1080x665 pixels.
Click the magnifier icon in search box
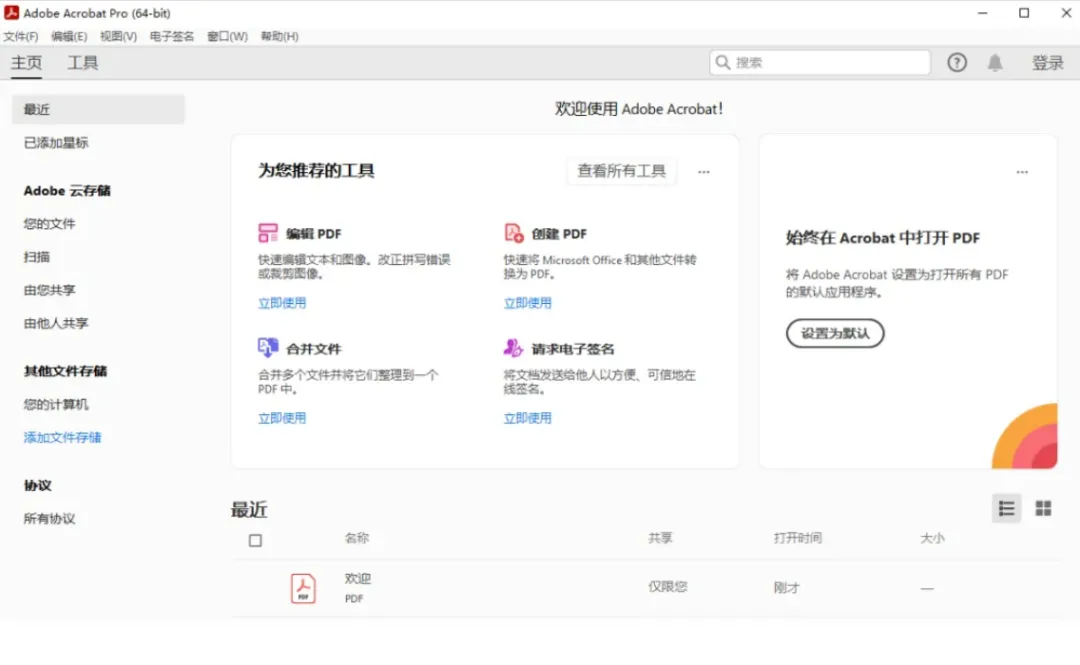[x=723, y=63]
